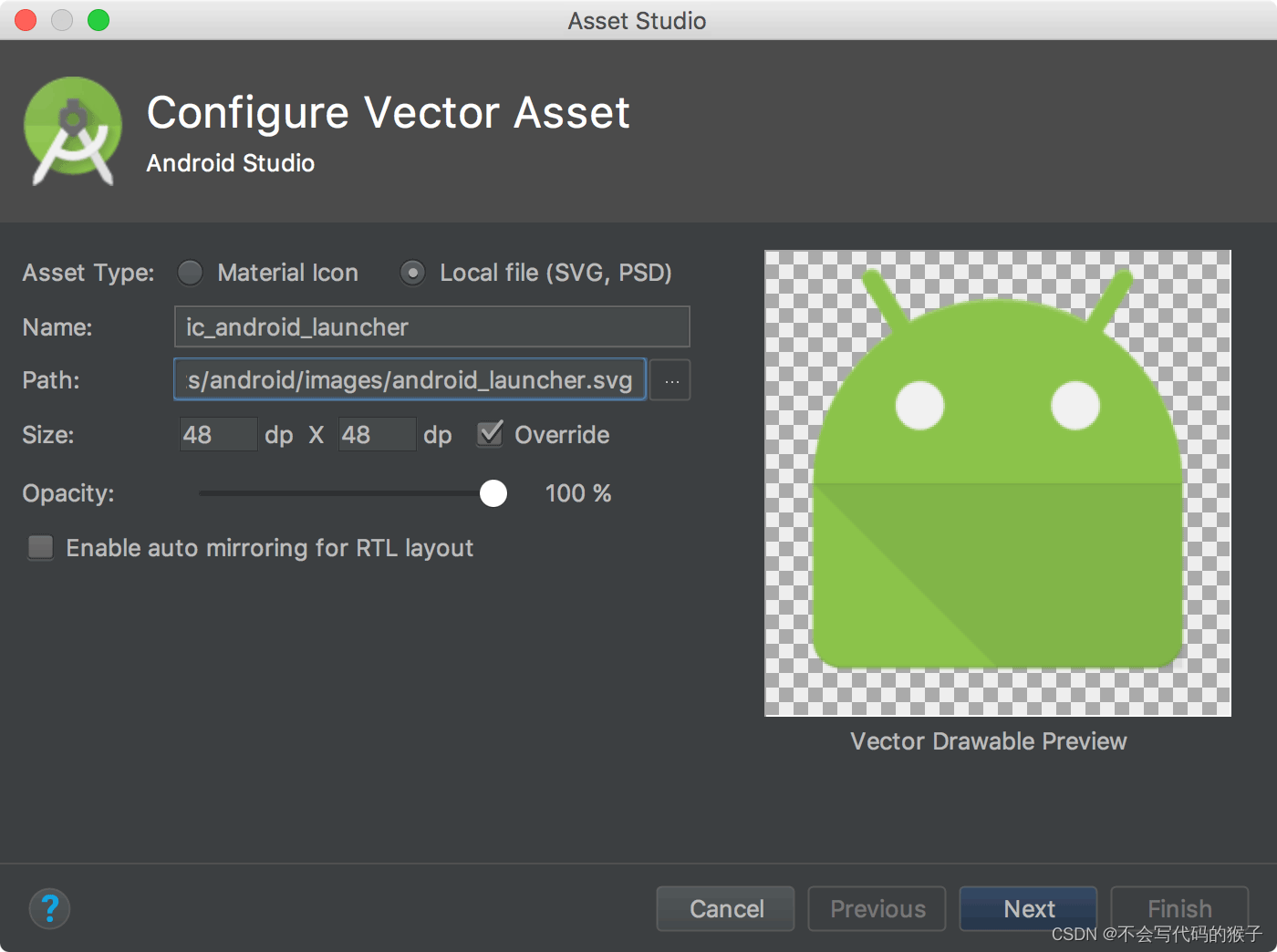Click the 100 % opacity value

point(578,493)
